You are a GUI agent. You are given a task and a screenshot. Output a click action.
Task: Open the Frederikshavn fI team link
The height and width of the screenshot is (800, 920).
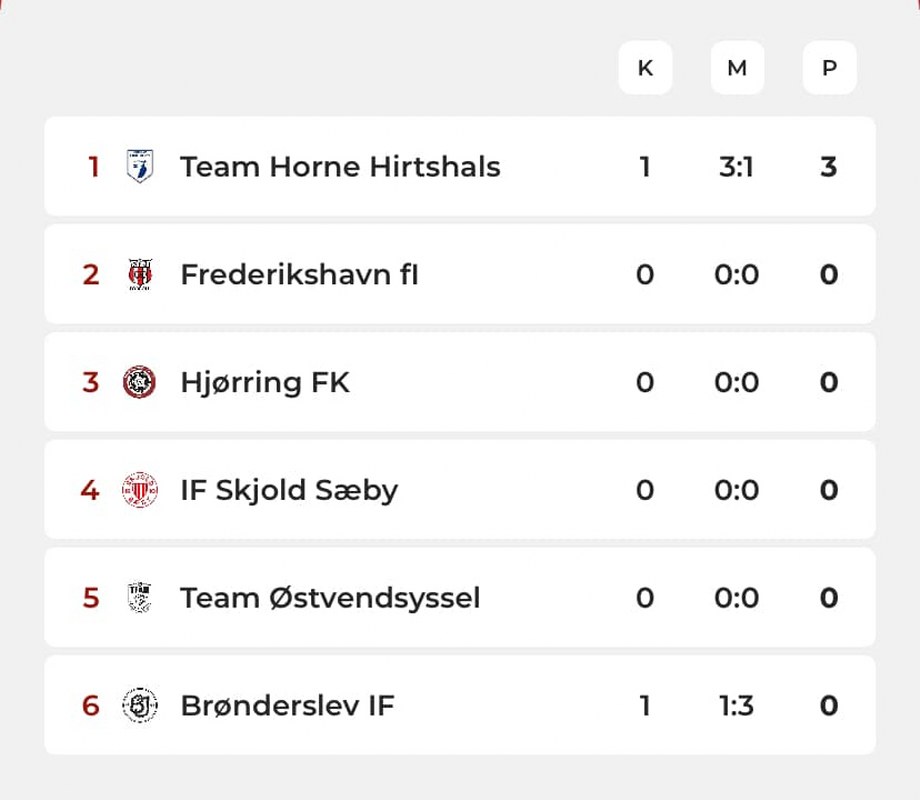(x=299, y=274)
